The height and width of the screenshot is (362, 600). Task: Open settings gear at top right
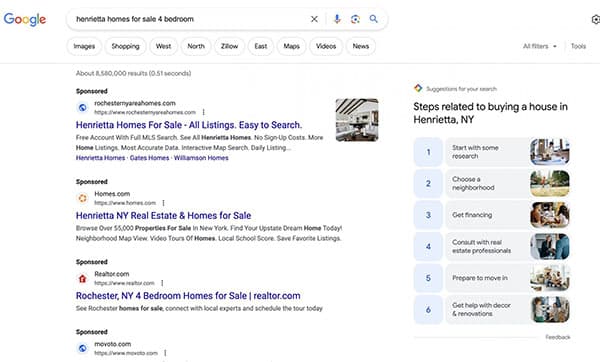point(595,19)
